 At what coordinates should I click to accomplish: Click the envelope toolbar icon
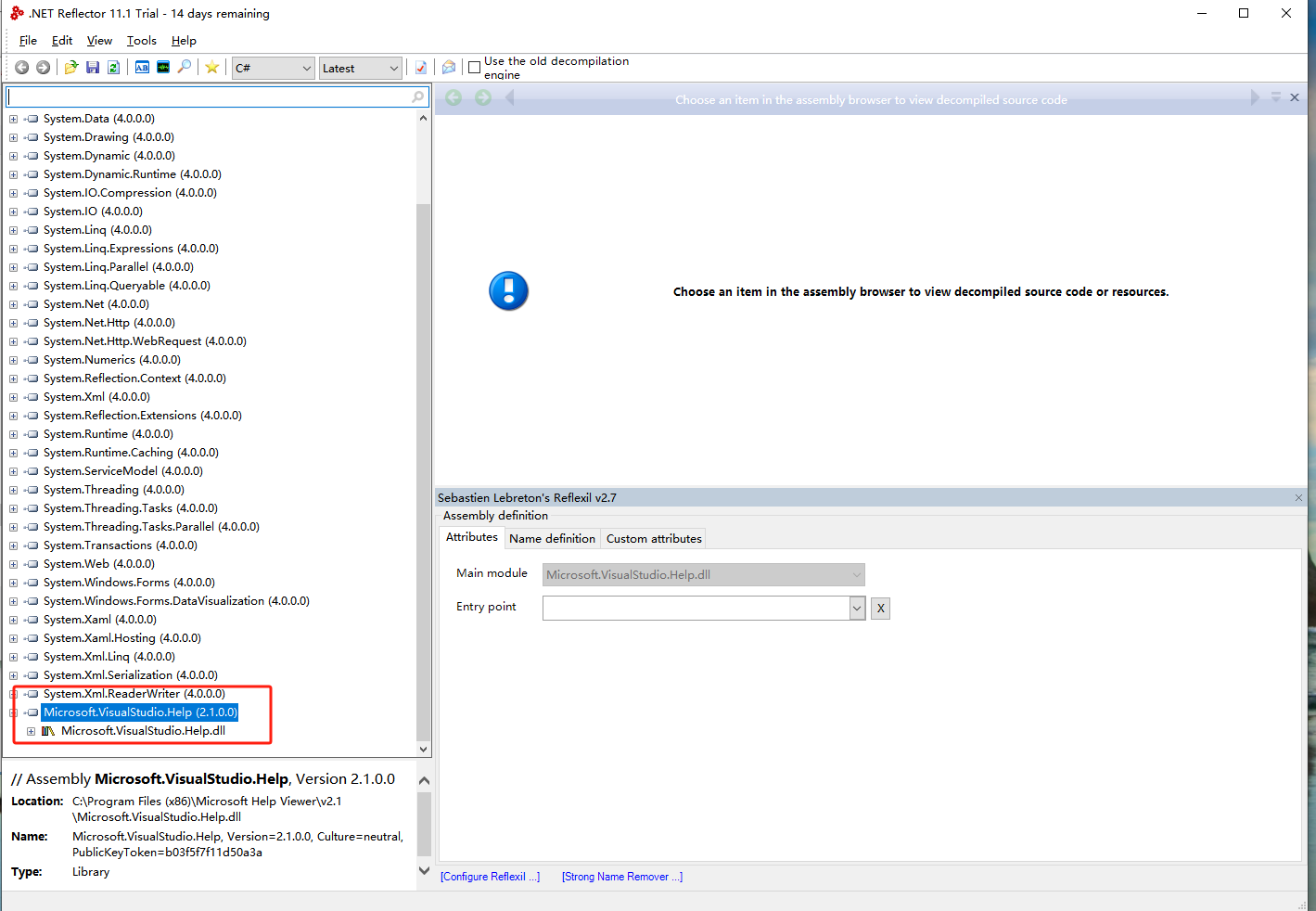449,68
